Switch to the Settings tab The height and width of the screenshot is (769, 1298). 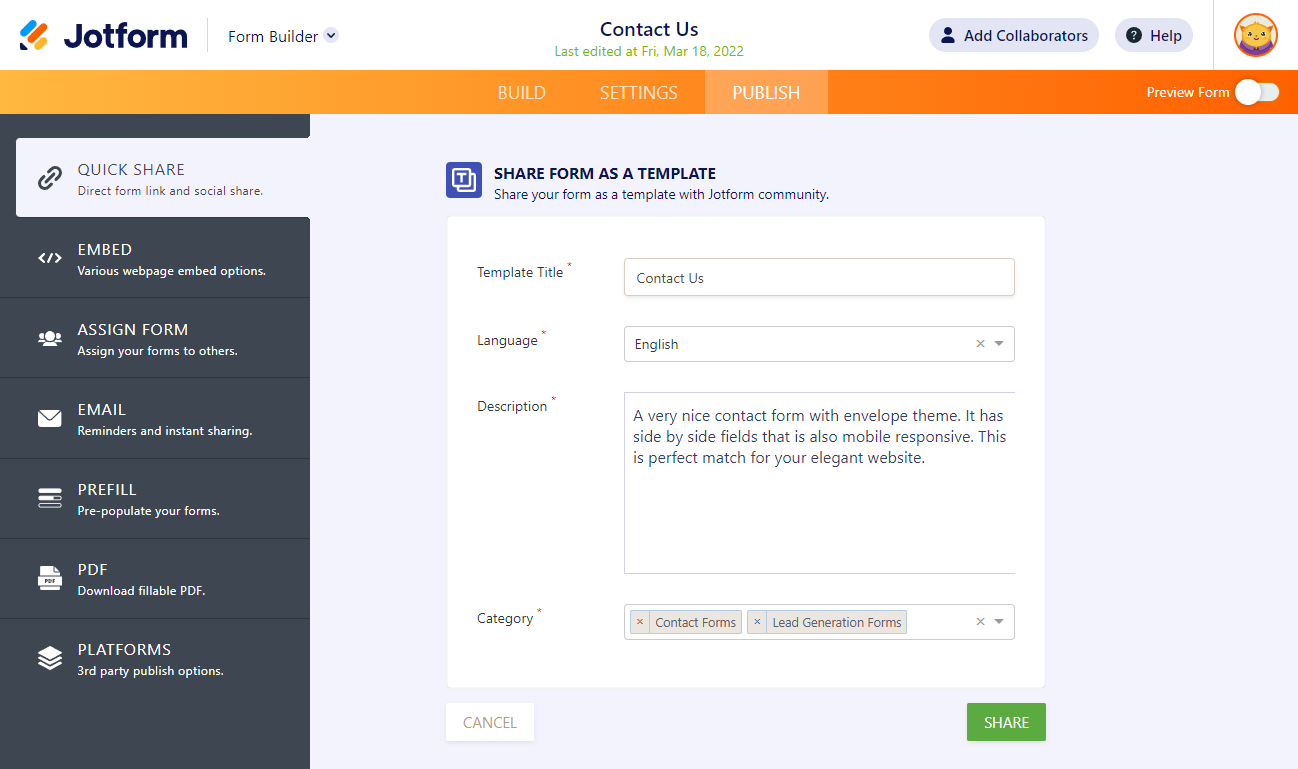(638, 93)
